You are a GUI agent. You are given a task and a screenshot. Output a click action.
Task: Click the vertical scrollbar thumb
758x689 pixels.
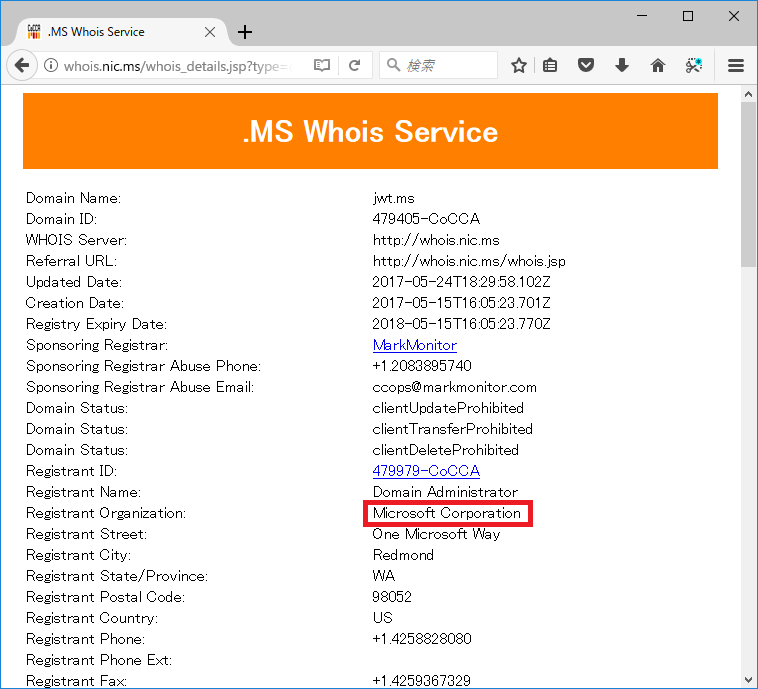[748, 184]
